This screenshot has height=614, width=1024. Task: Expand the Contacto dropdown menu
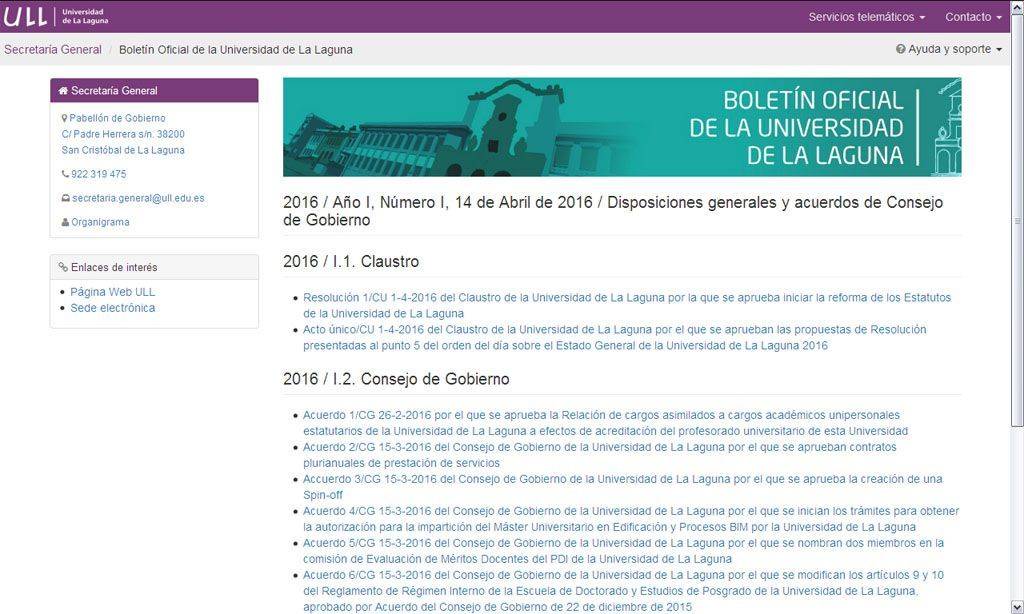tap(972, 17)
